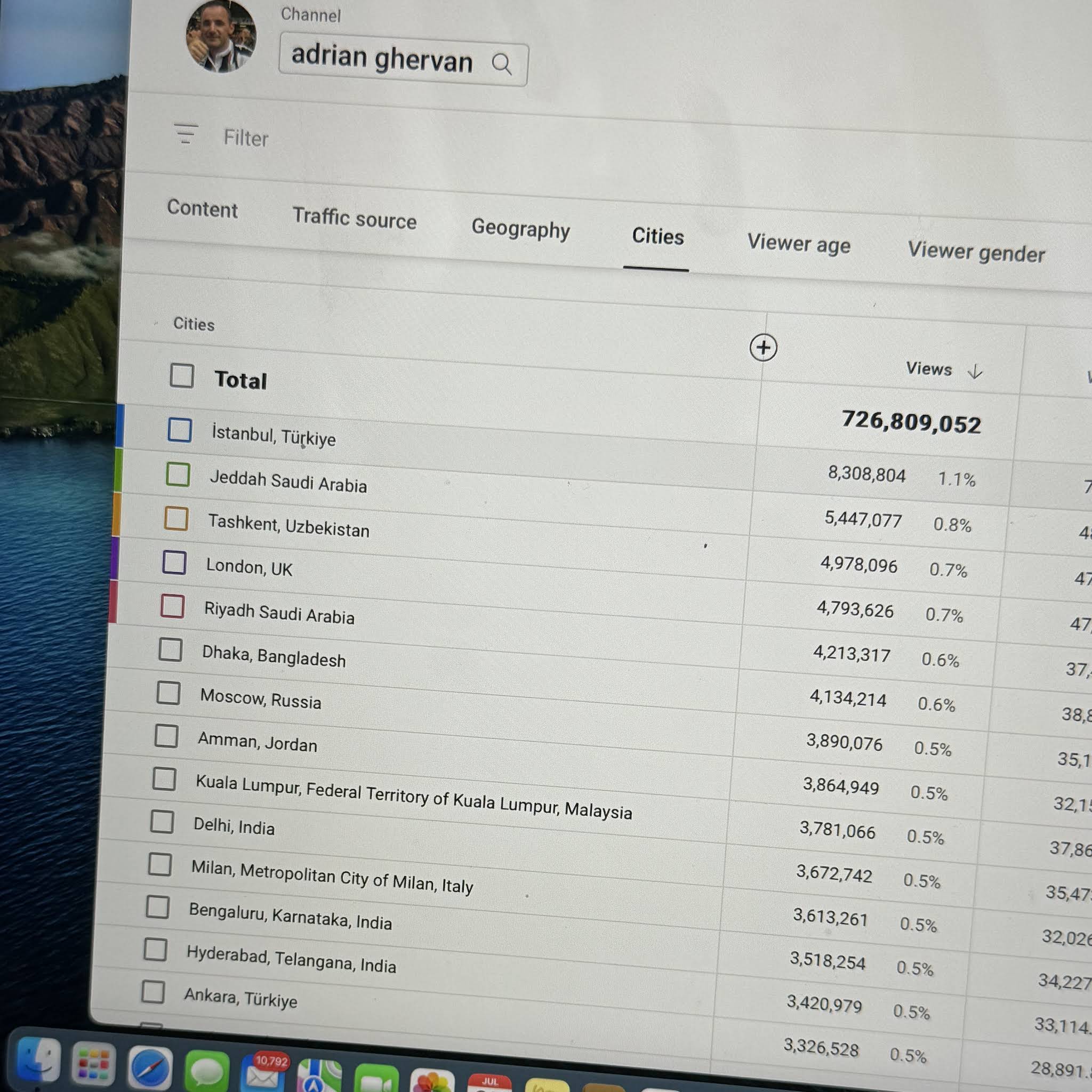The width and height of the screenshot is (1092, 1092).
Task: Open Messages app in the dock
Action: pyautogui.click(x=206, y=1071)
